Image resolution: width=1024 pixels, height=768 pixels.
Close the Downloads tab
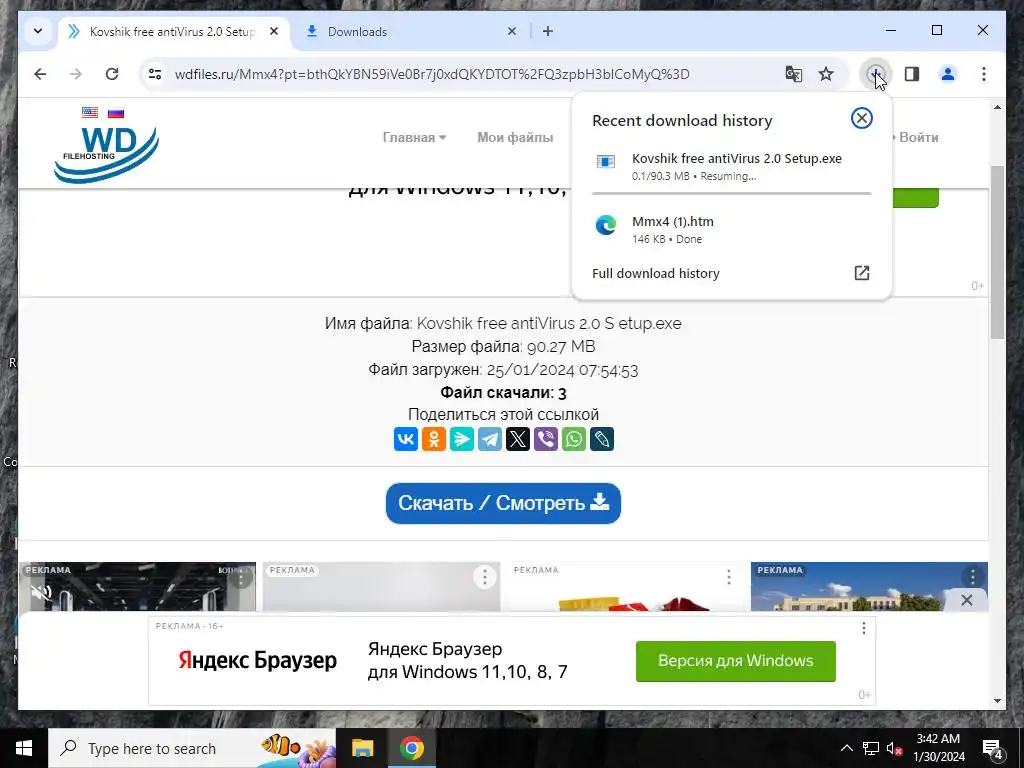tap(512, 31)
